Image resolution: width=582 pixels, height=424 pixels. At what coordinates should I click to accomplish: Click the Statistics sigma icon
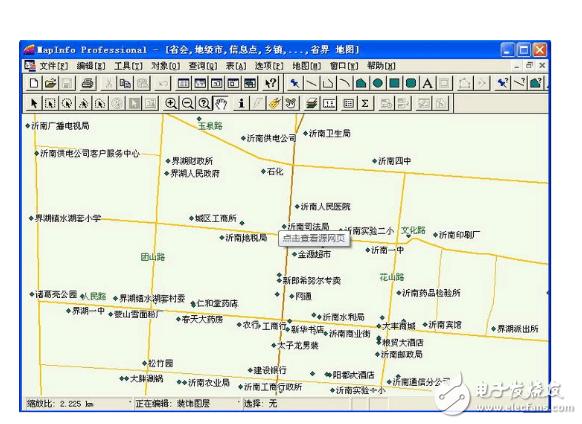364,103
